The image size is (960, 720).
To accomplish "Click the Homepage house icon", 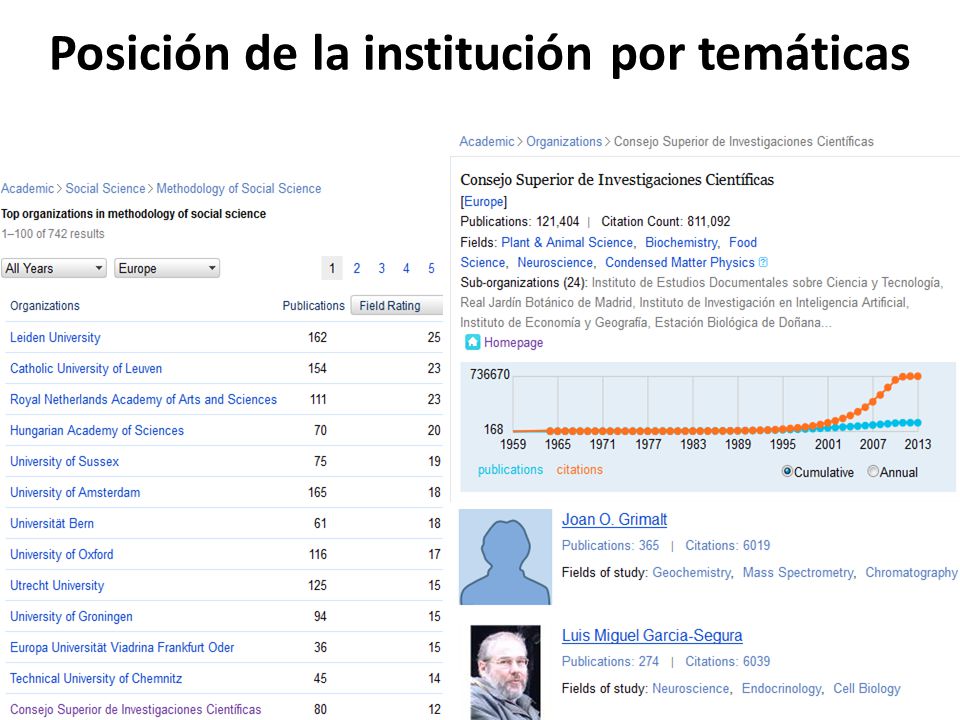I will coord(472,342).
